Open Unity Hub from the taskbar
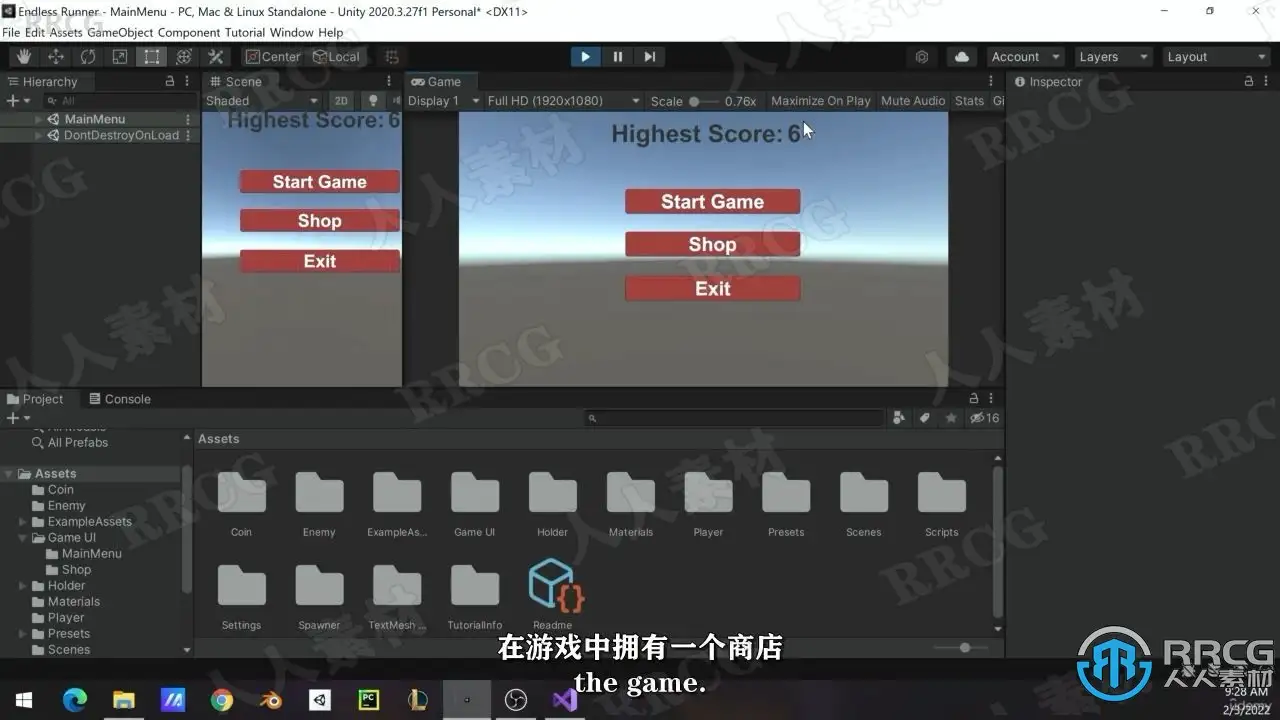 click(320, 700)
